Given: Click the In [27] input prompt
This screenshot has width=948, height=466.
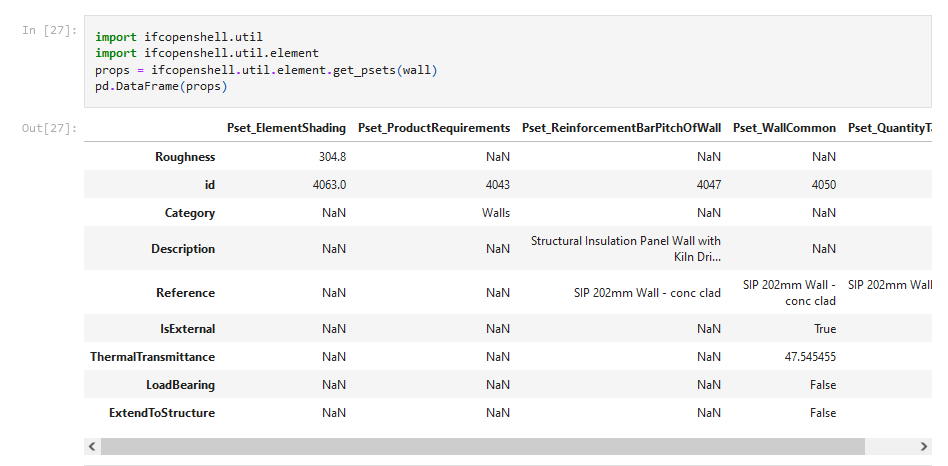Looking at the screenshot, I should [49, 31].
